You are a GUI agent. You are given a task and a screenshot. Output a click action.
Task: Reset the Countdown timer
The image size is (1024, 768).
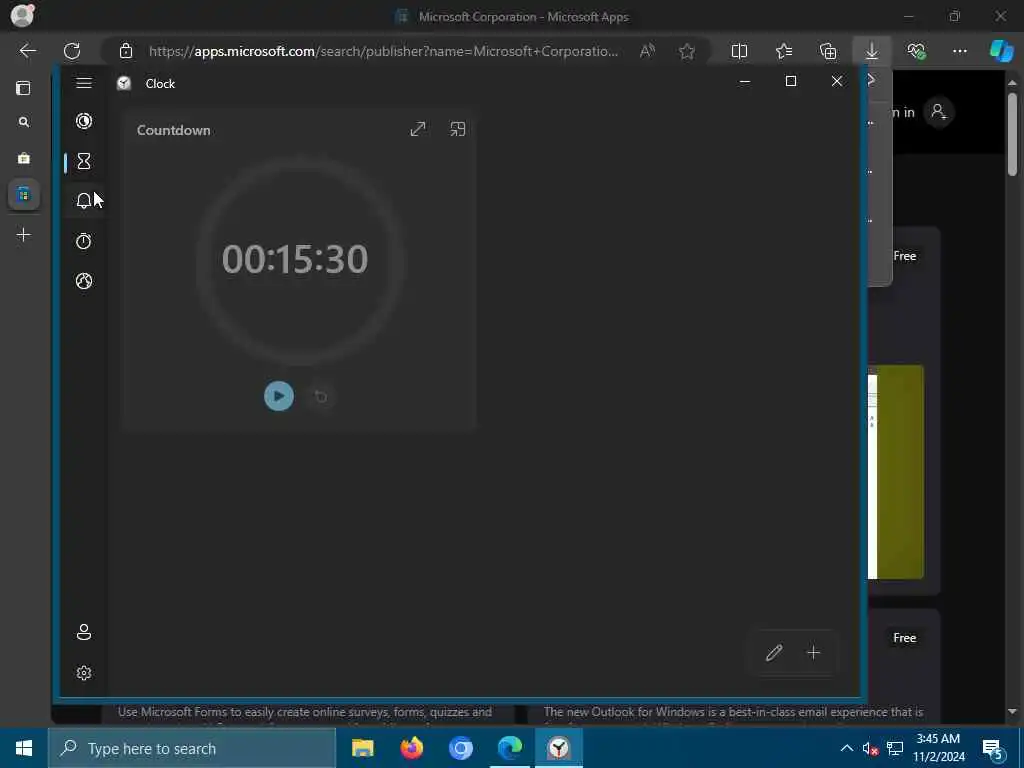(321, 396)
